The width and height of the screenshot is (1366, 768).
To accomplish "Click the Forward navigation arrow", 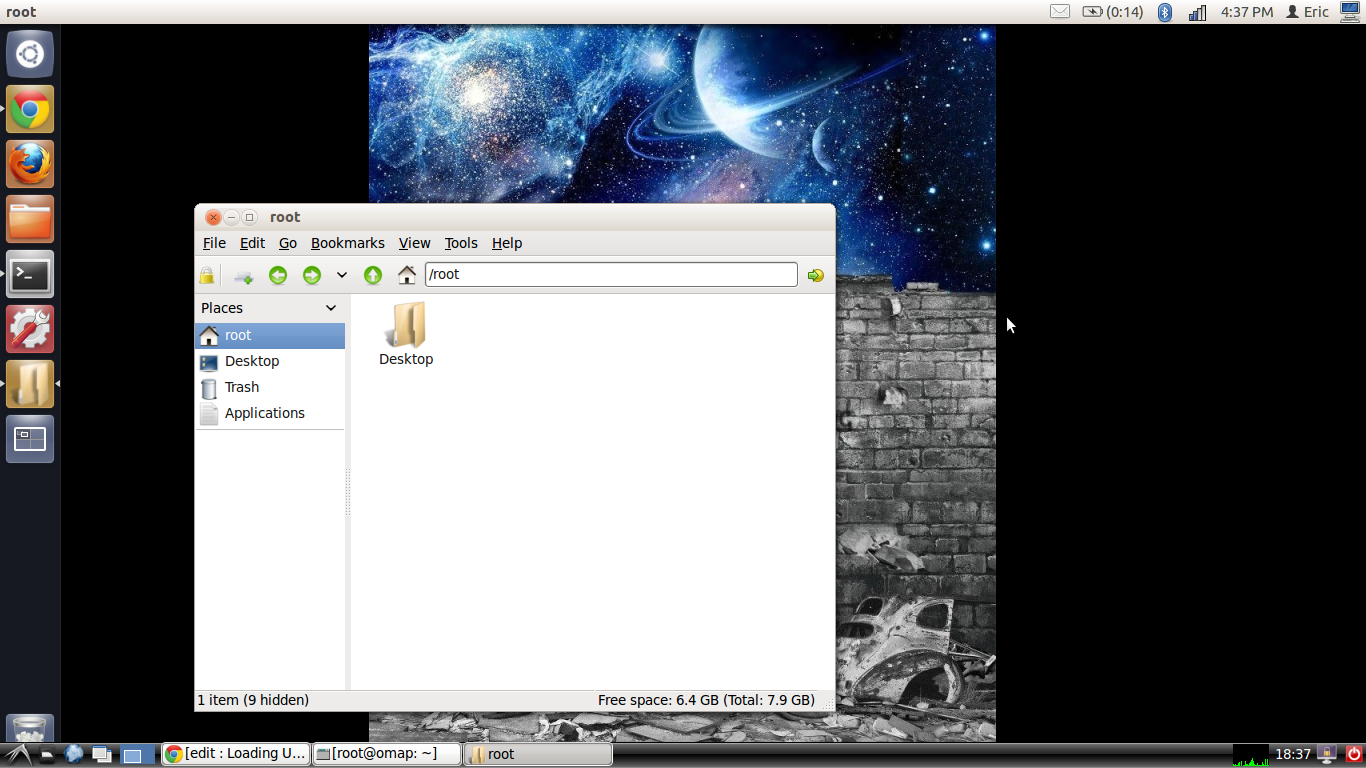I will tap(312, 275).
